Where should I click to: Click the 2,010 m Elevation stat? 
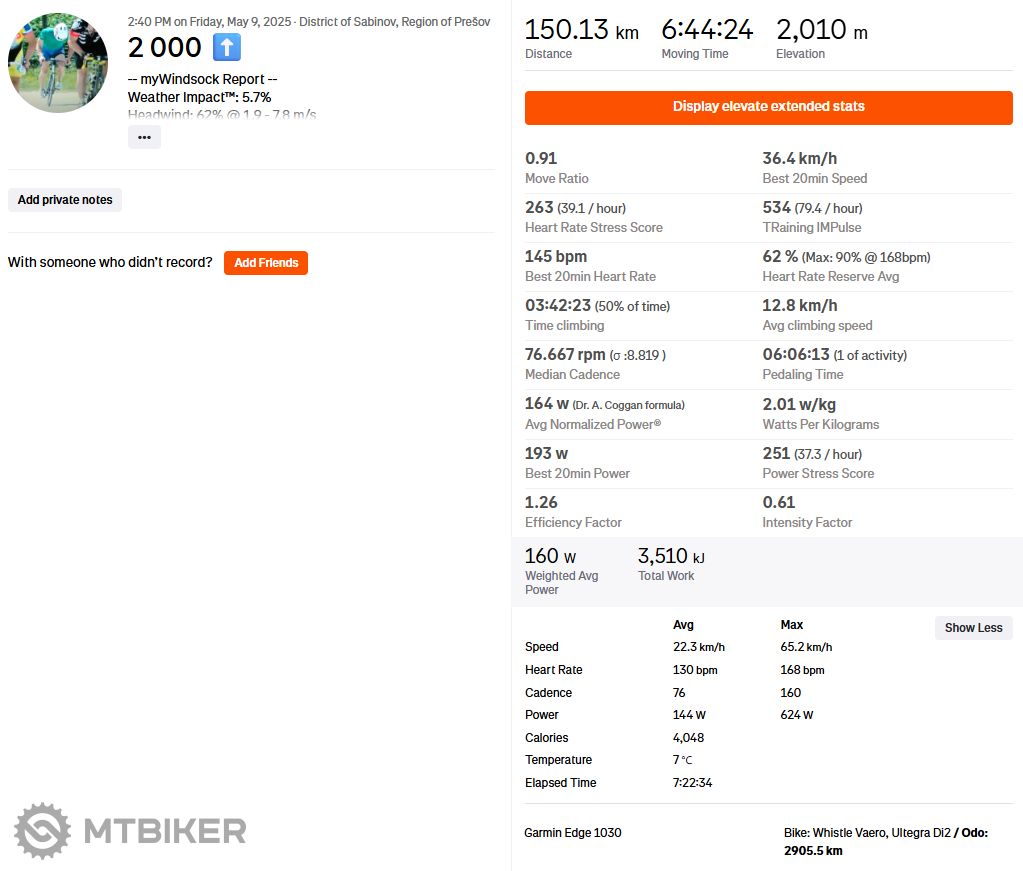coord(821,30)
